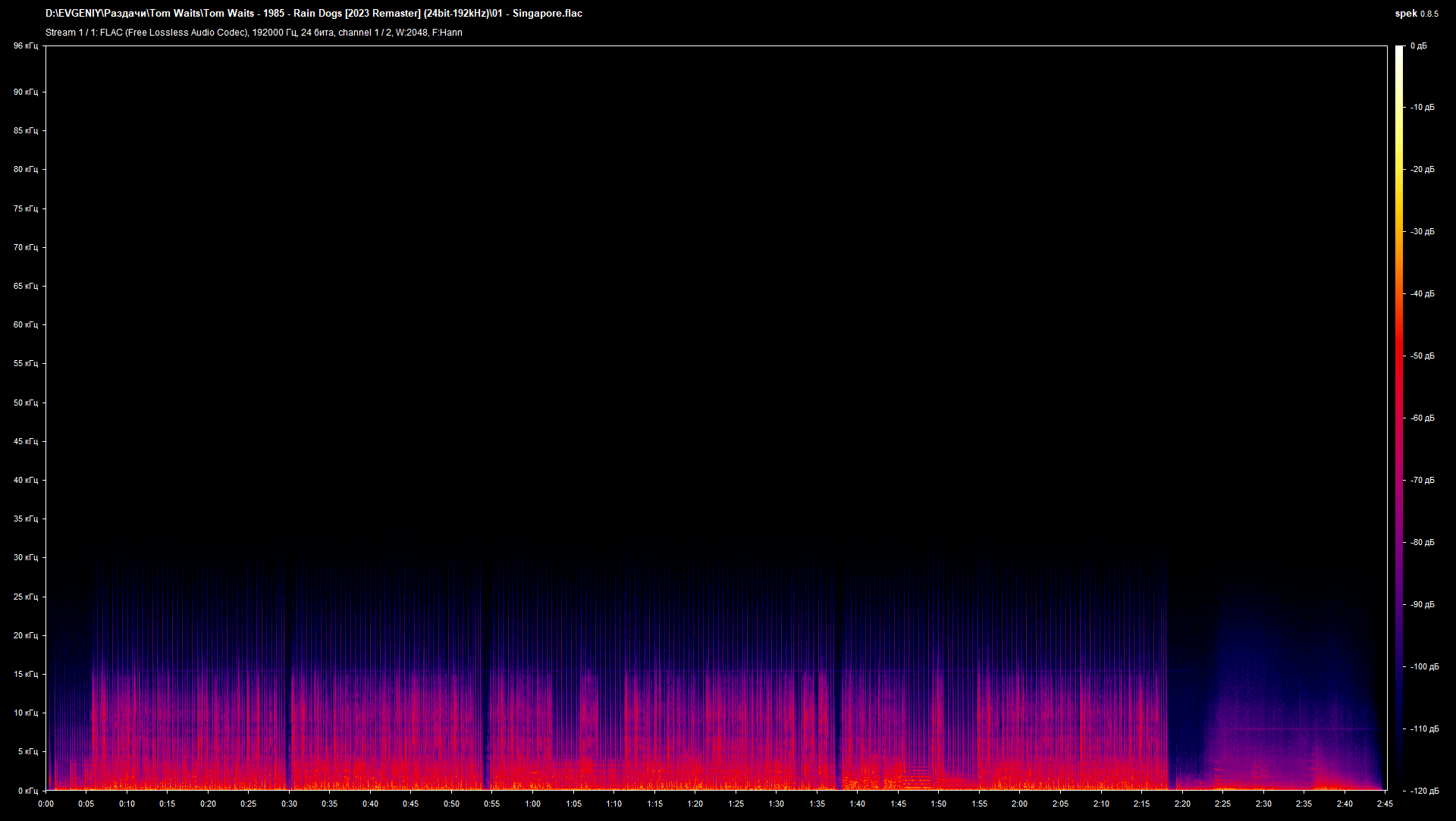Viewport: 1456px width, 821px height.
Task: Click the '-40 дБ' level label on the scale
Action: [x=1423, y=294]
